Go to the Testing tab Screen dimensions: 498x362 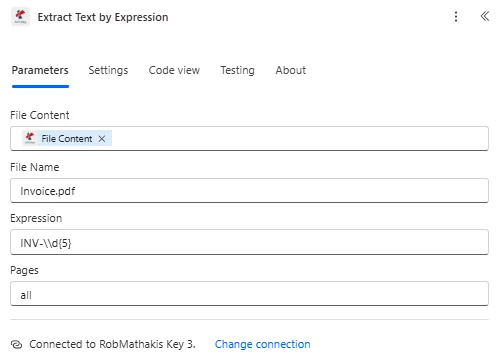pos(237,70)
